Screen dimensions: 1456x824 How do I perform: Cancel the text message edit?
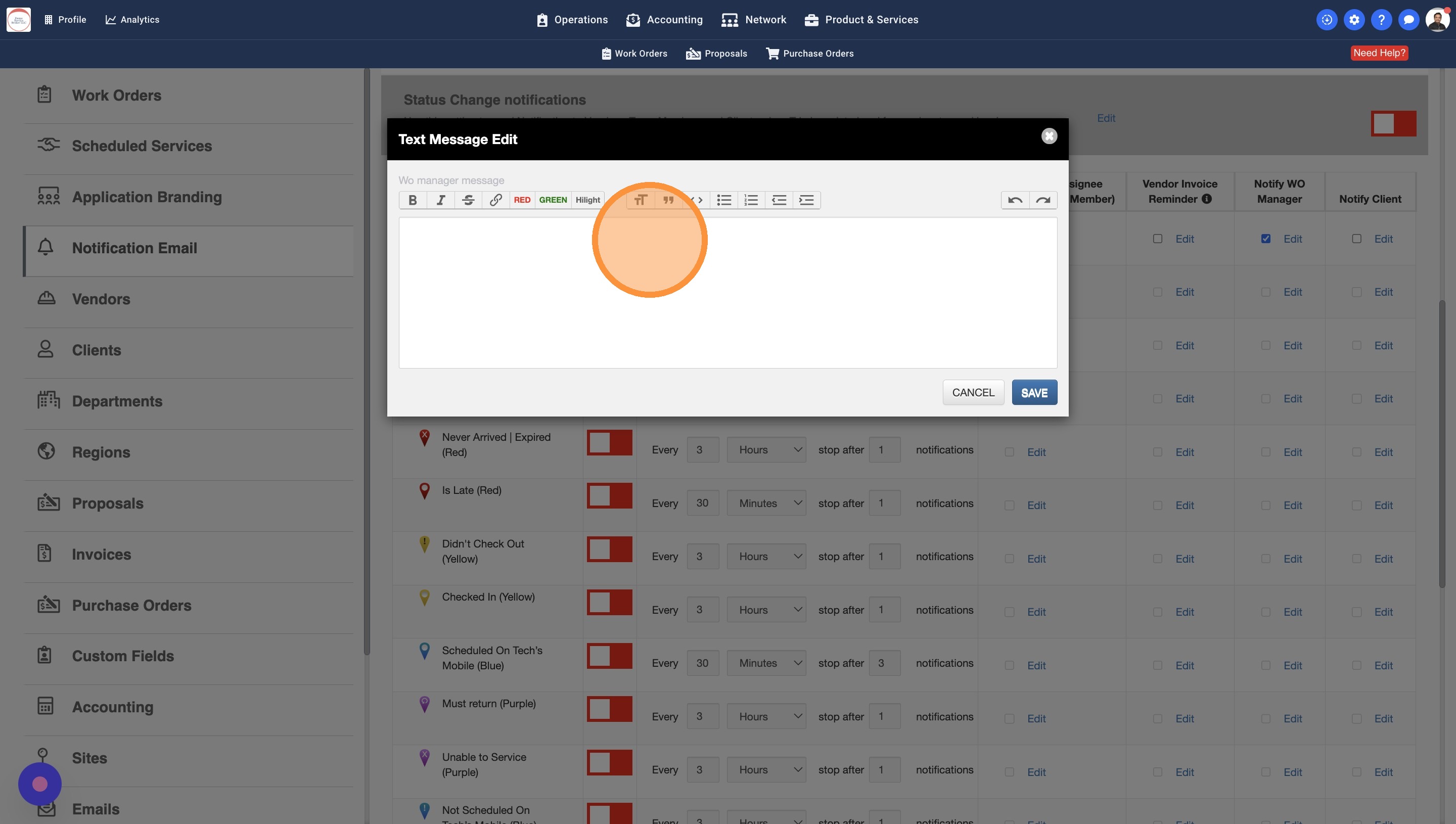pyautogui.click(x=973, y=393)
